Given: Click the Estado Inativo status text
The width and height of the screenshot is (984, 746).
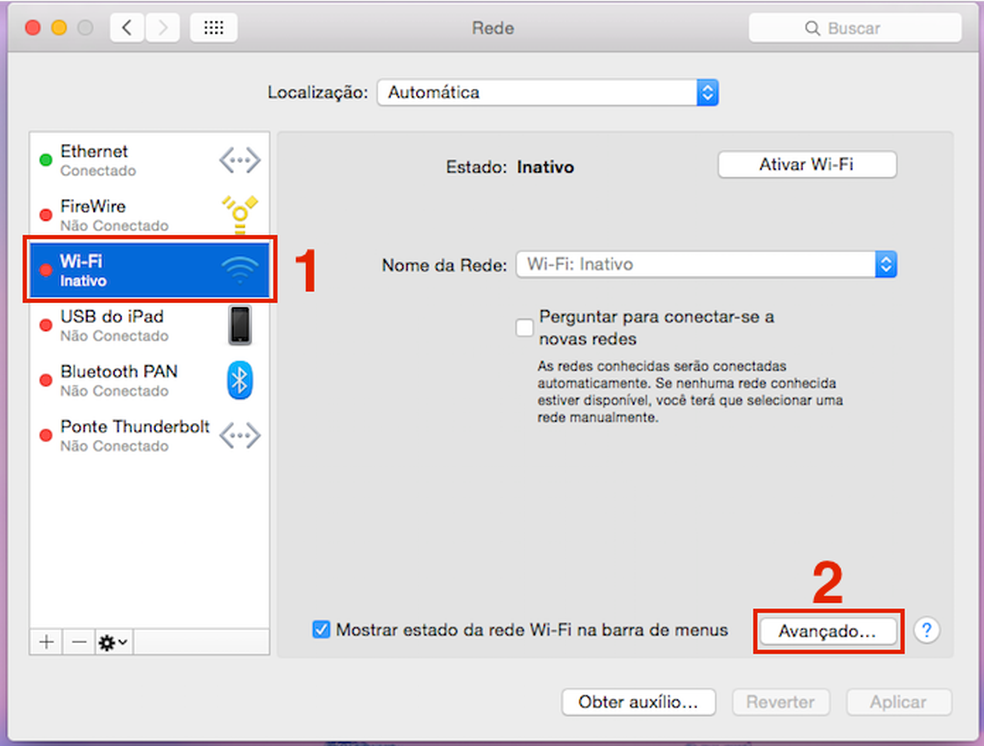Looking at the screenshot, I should coord(510,168).
